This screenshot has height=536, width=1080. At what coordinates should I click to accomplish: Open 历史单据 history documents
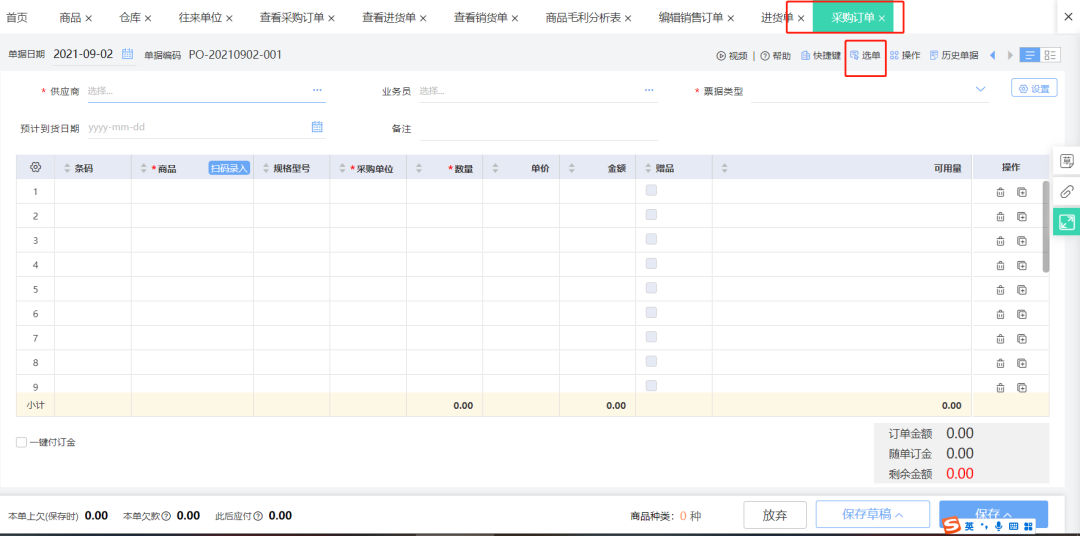[x=954, y=56]
